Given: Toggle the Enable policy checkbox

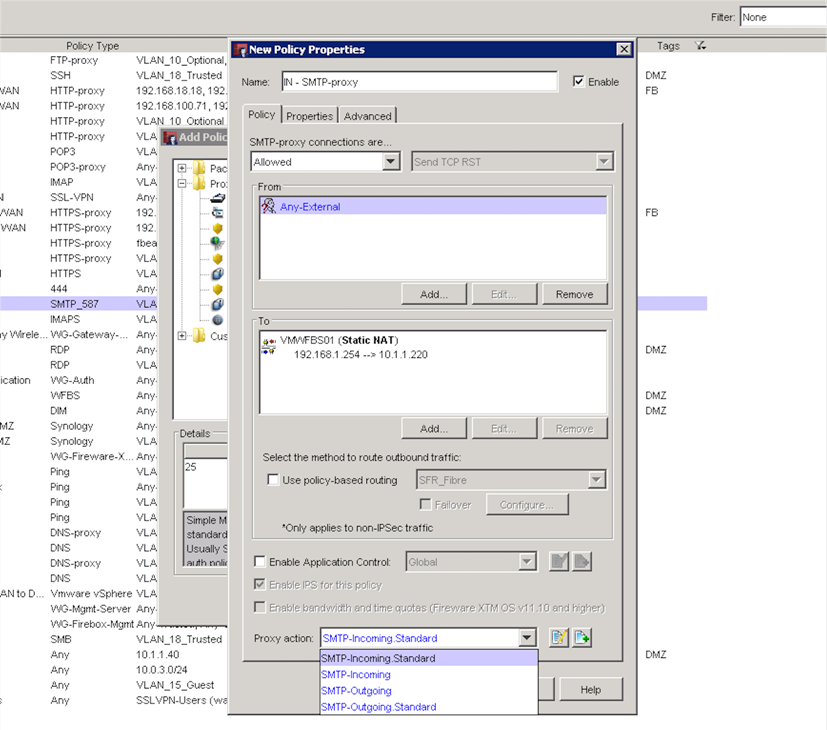Looking at the screenshot, I should tap(579, 82).
